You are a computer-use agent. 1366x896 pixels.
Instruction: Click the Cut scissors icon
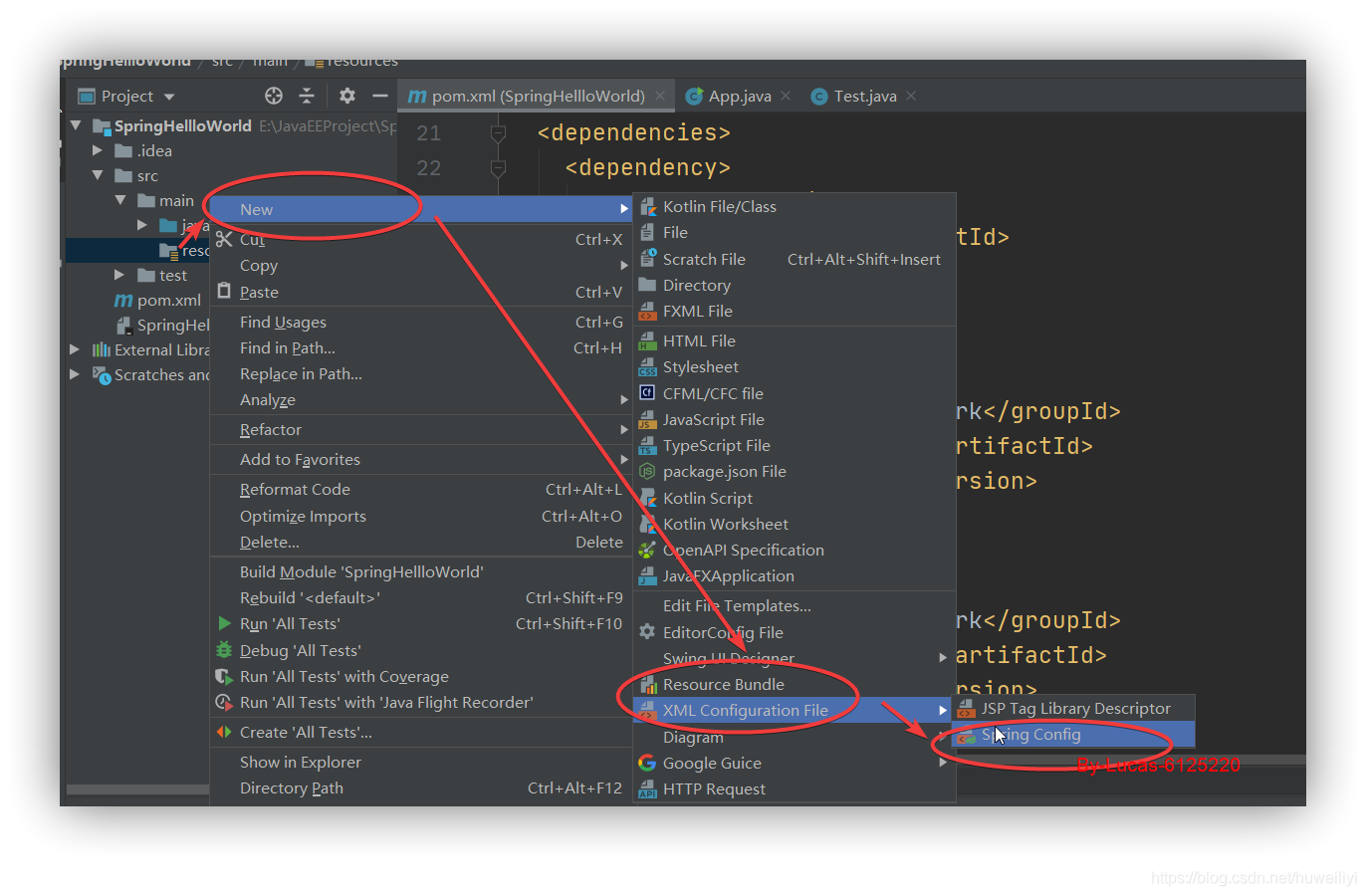(224, 239)
